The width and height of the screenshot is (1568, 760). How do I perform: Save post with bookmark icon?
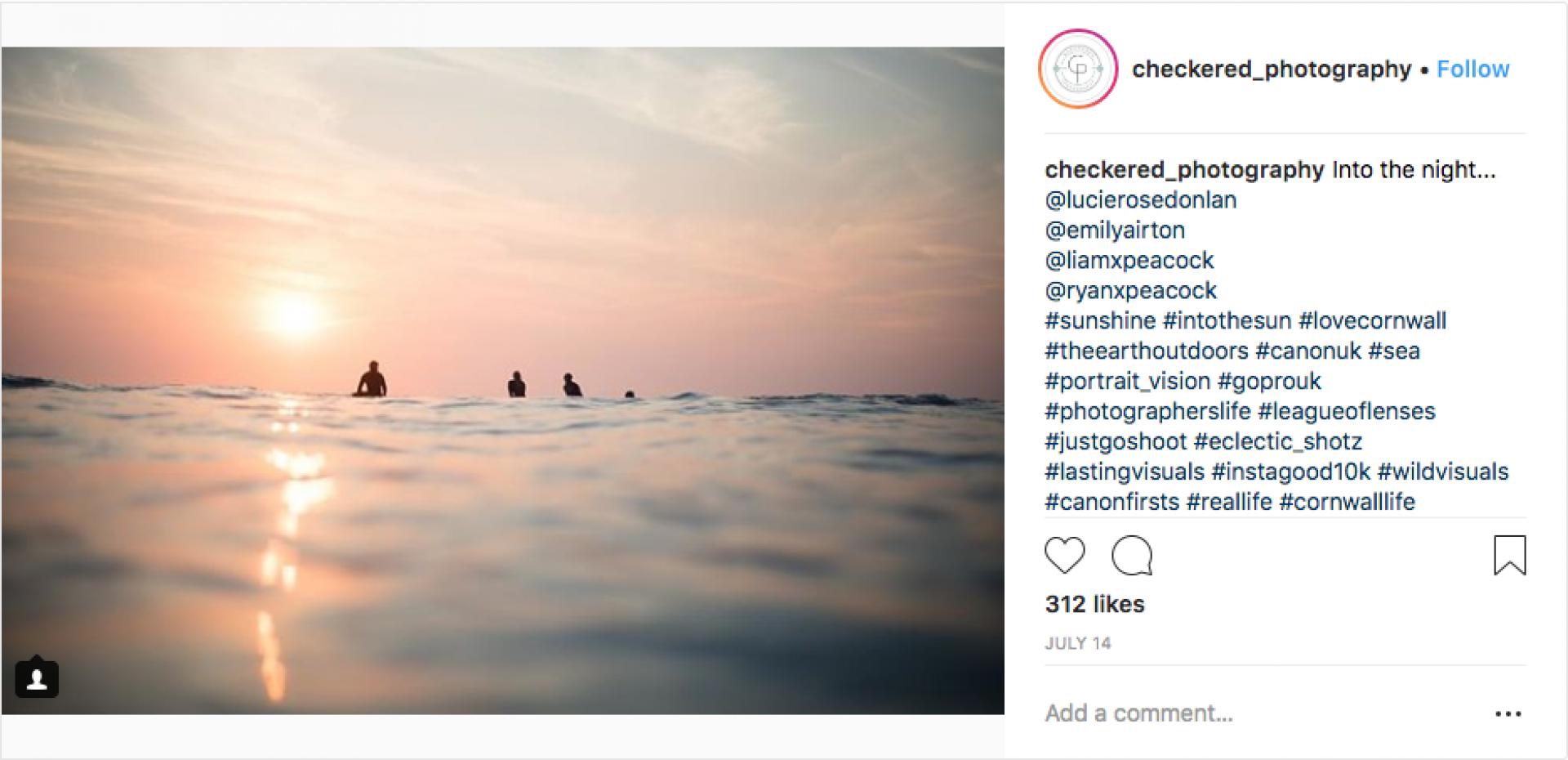(1509, 556)
